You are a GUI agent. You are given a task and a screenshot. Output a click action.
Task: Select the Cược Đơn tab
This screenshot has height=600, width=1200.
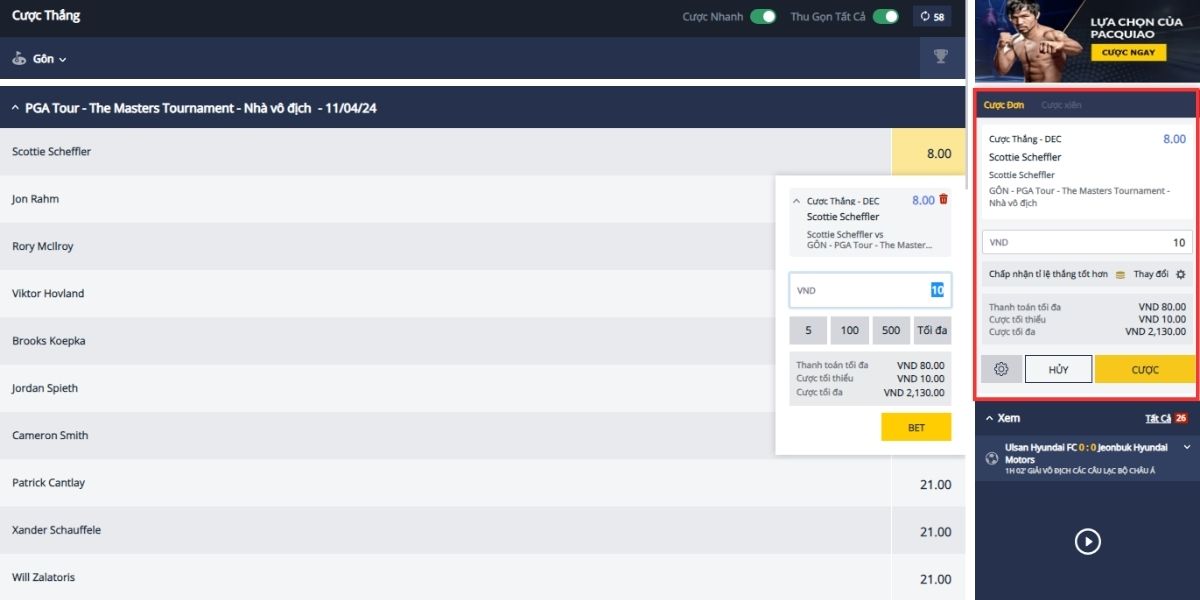coord(1004,105)
